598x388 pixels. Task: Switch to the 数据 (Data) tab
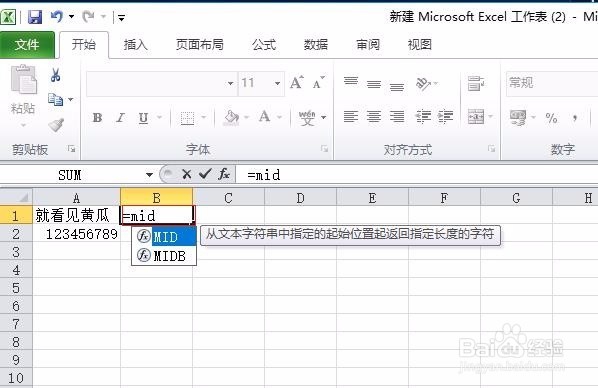coord(315,45)
